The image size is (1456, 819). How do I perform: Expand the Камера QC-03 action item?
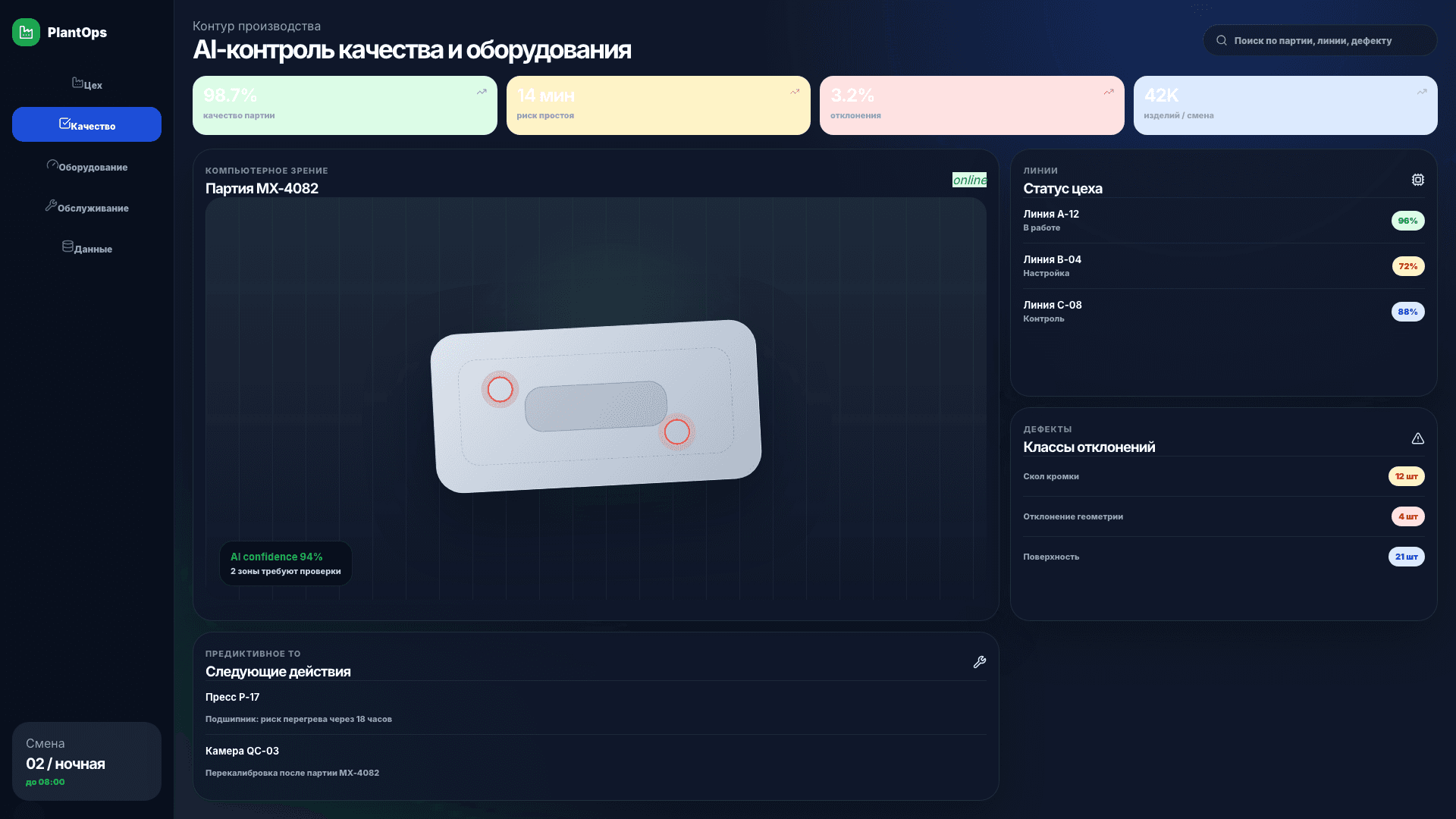pyautogui.click(x=595, y=761)
